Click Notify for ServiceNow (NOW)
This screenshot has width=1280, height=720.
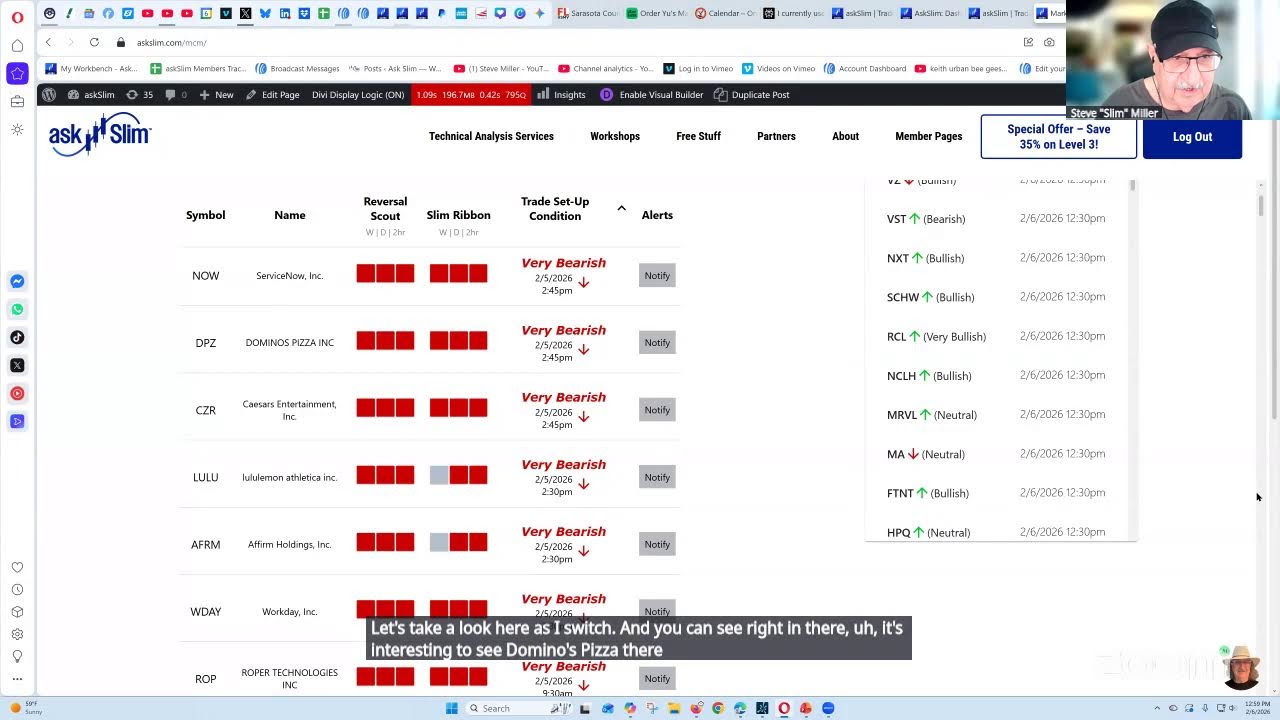(657, 276)
